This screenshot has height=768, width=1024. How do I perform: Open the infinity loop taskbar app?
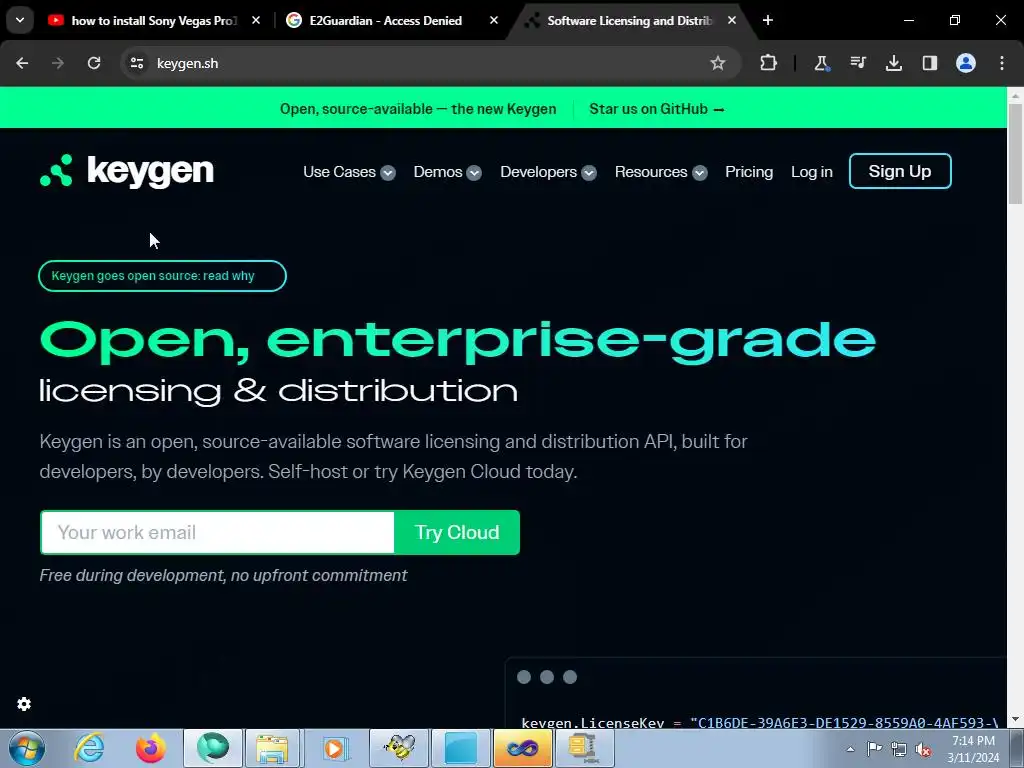[522, 748]
